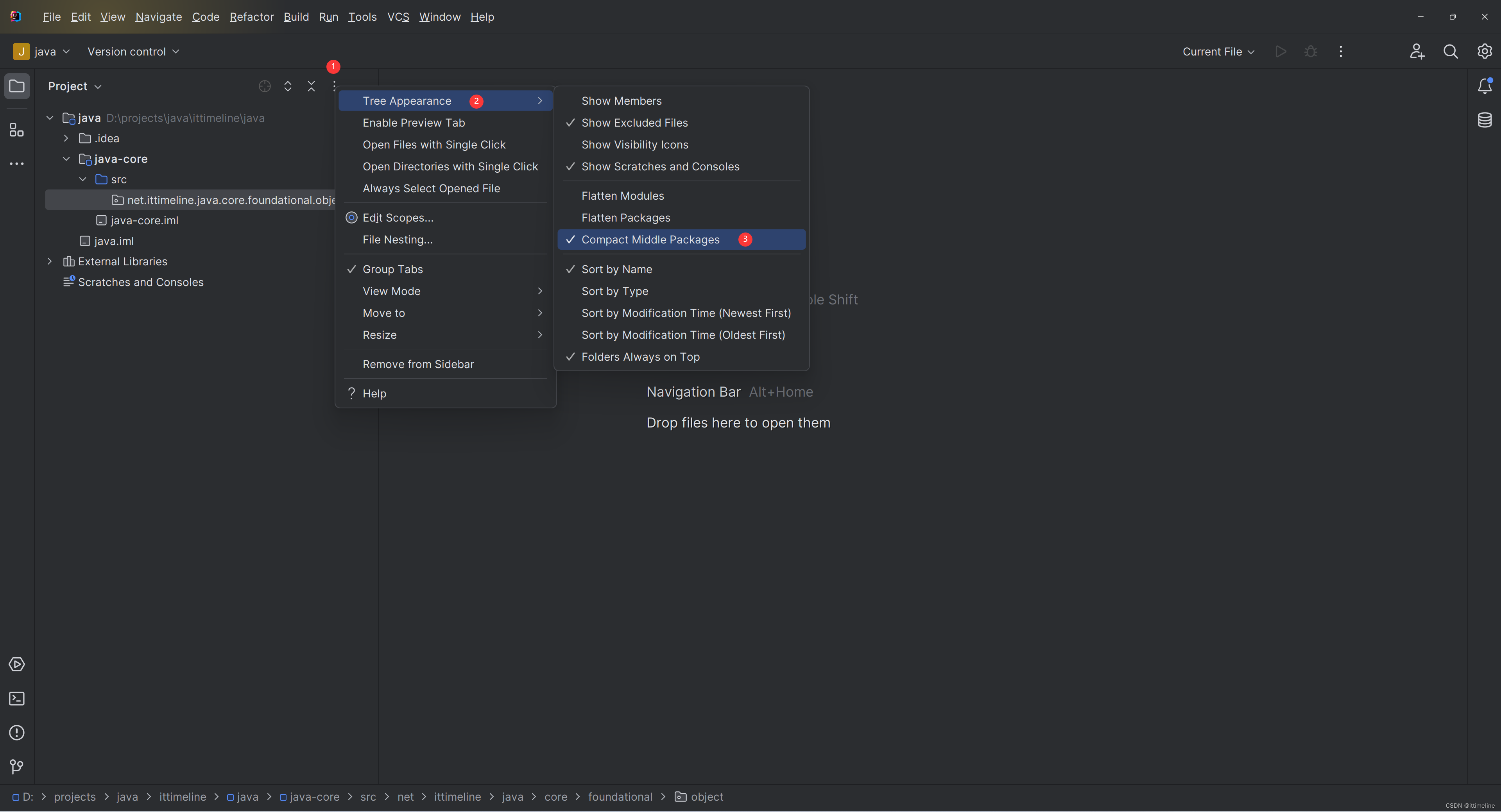Open the Search everywhere icon
The width and height of the screenshot is (1501, 812).
coord(1451,51)
